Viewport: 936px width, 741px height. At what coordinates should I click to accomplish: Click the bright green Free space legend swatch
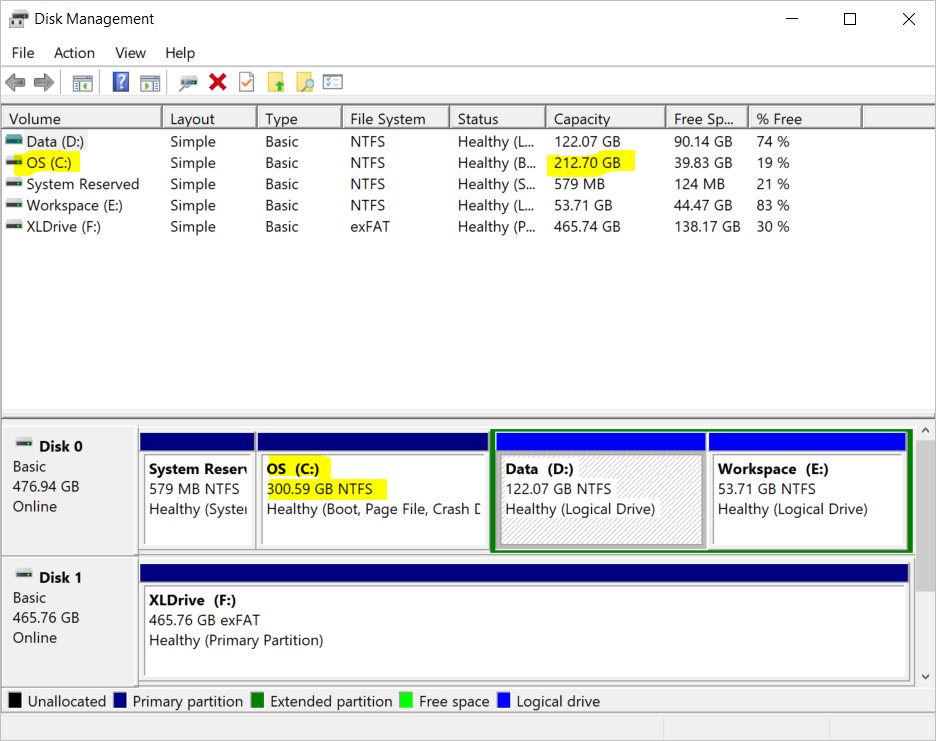point(406,700)
